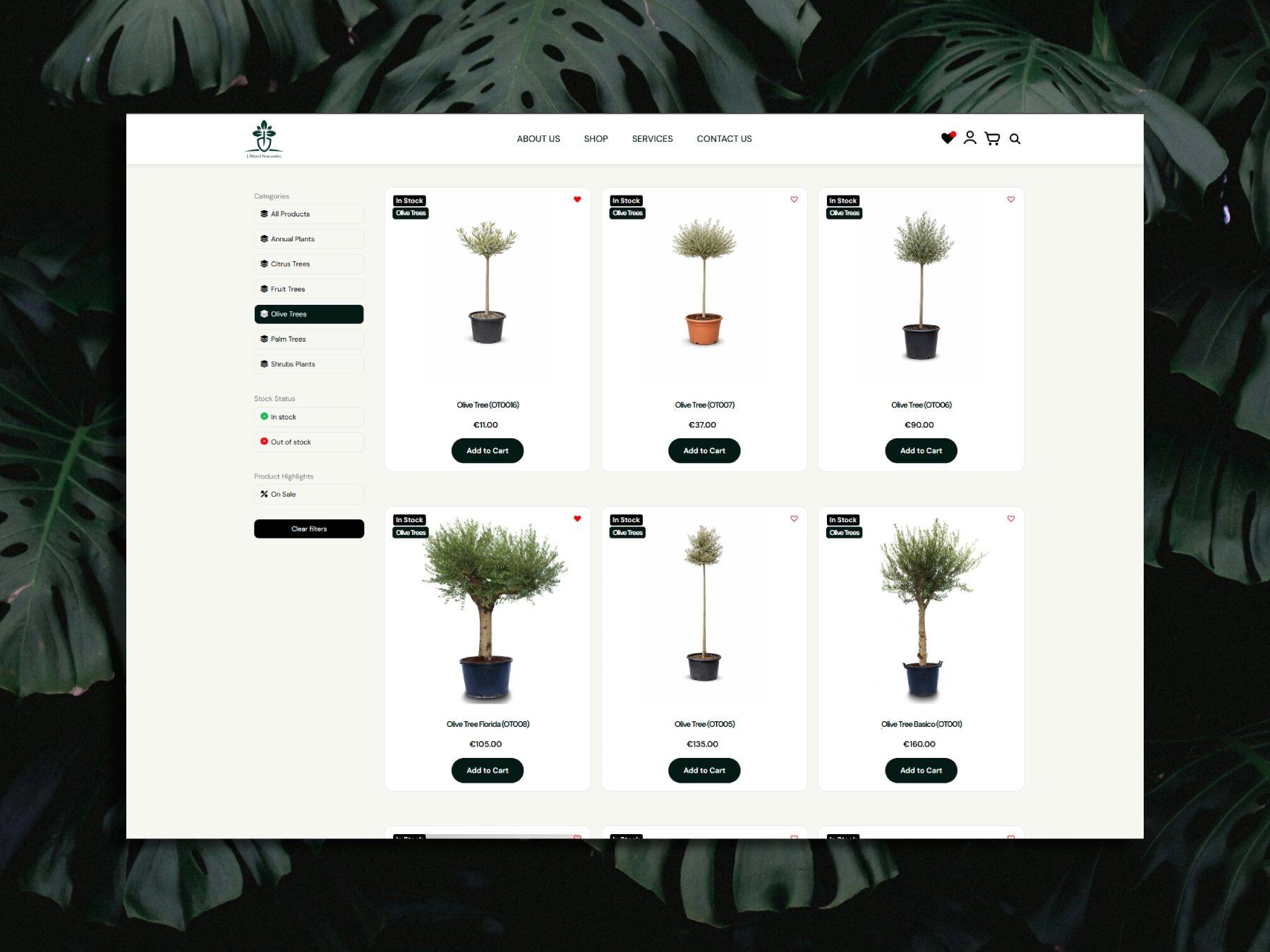Screen dimensions: 1270x952
Task: Click the Olive Trees tag on OT0016 card
Action: [411, 213]
